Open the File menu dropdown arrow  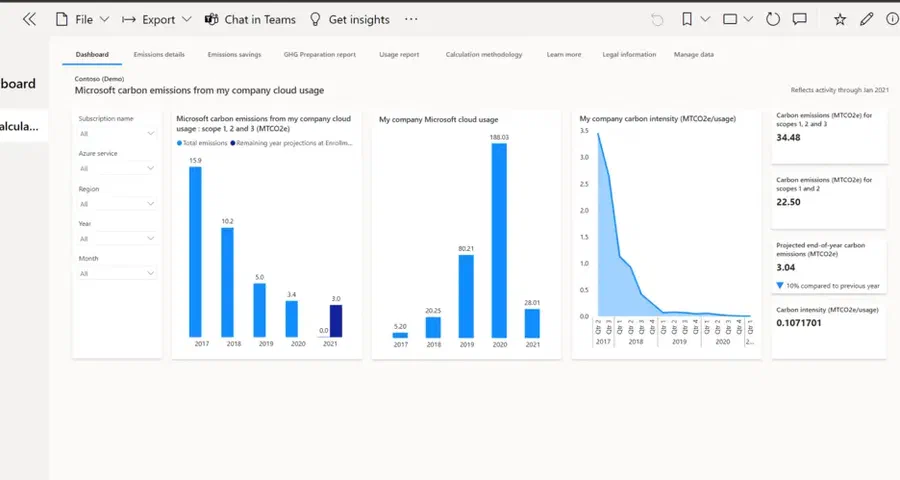point(104,20)
